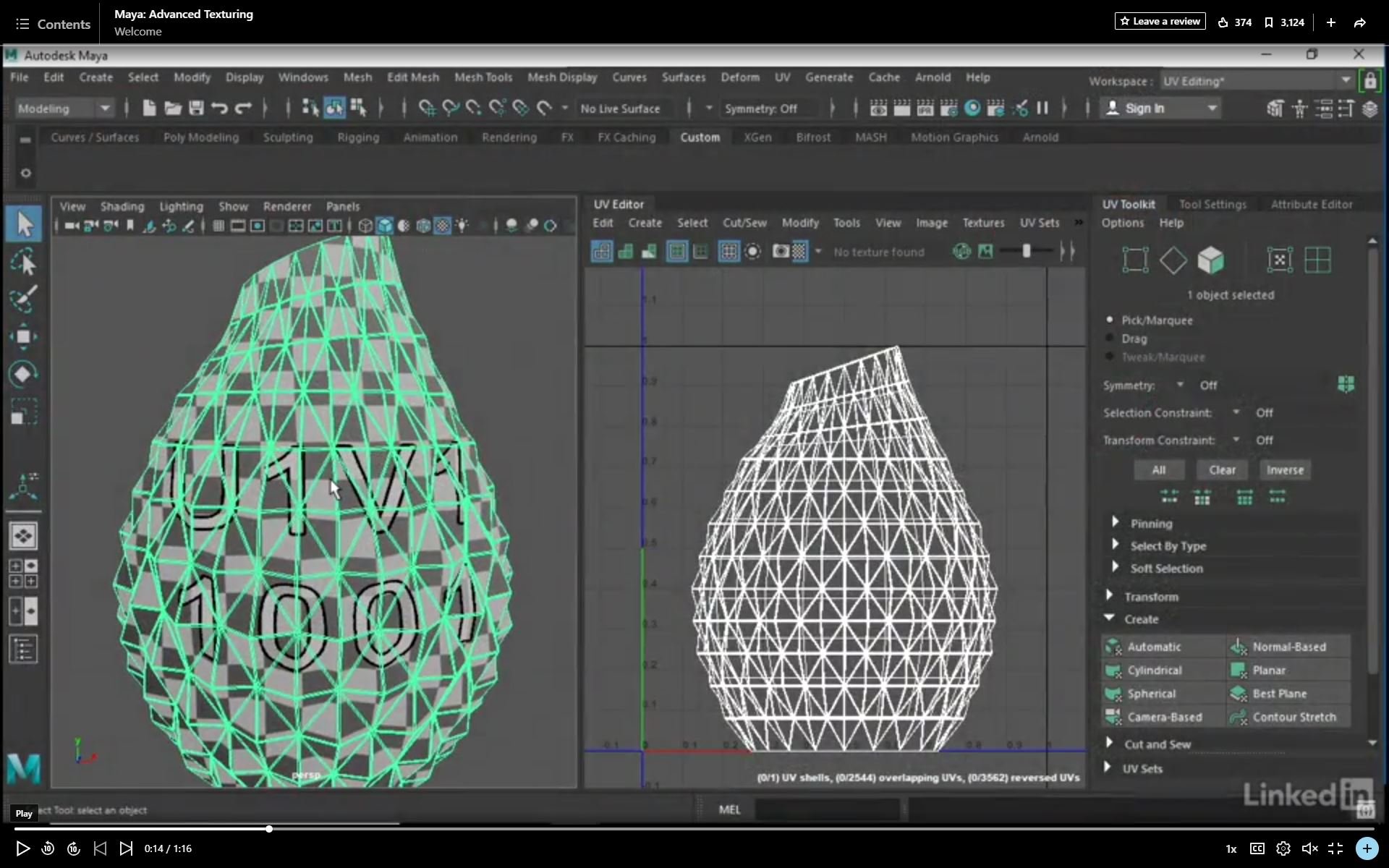Open the Contents sidebar

pyautogui.click(x=54, y=24)
